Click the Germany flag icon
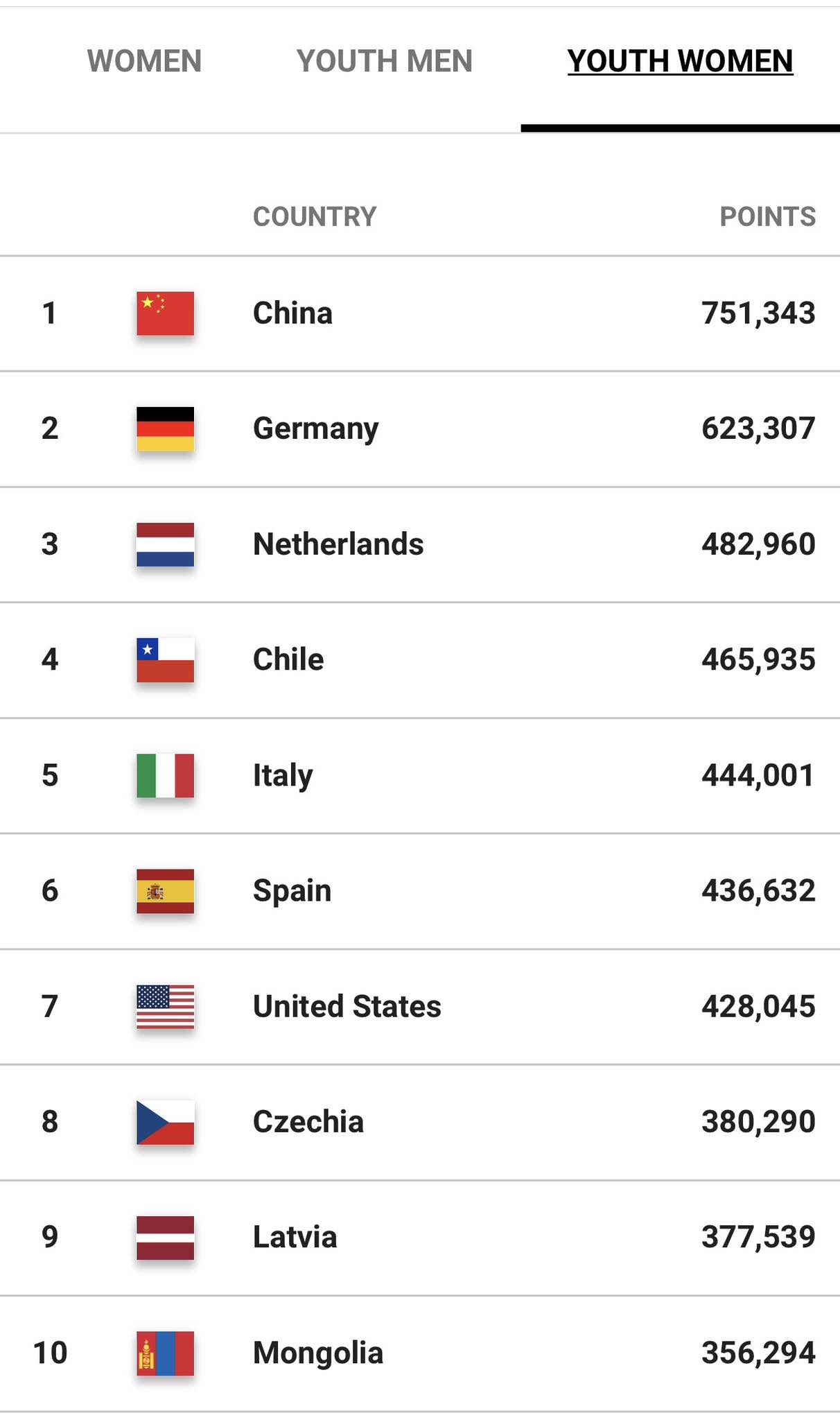 (x=165, y=428)
